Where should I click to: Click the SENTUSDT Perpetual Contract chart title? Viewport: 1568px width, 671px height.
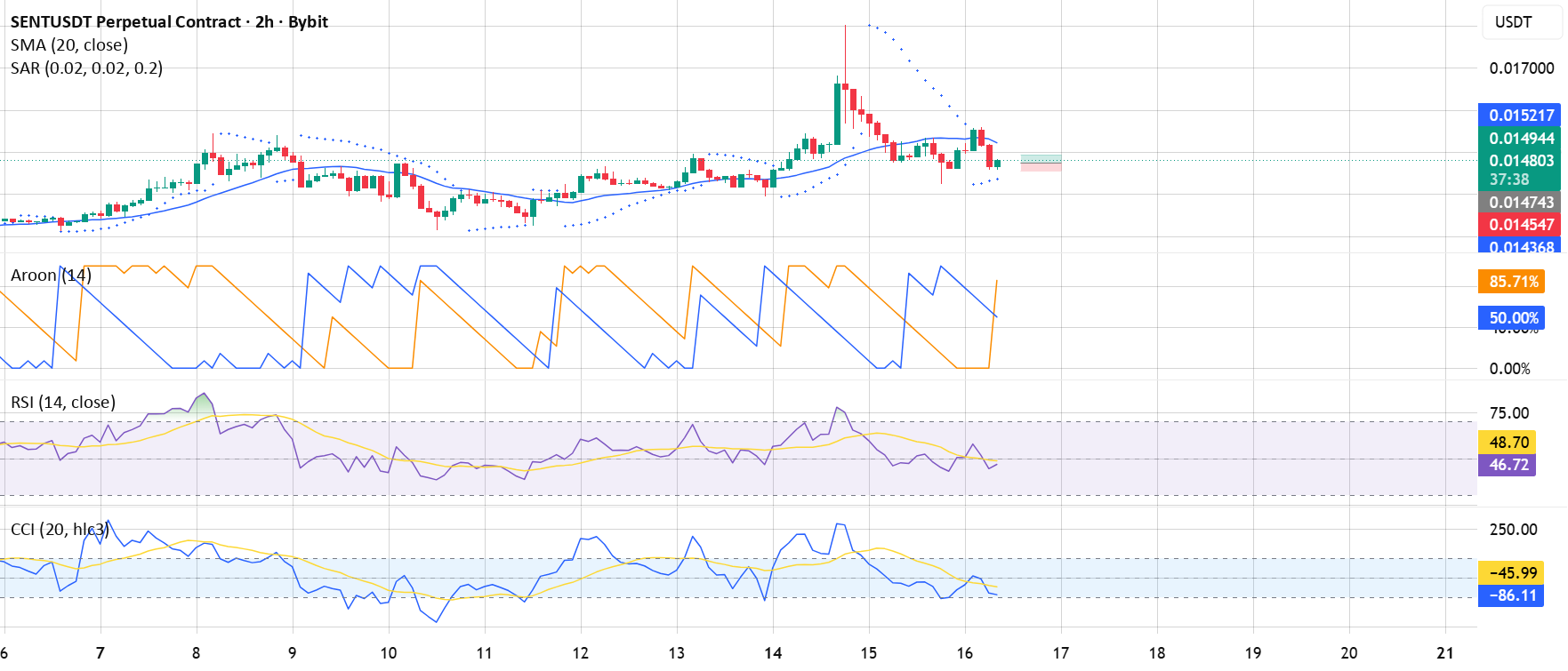(169, 21)
